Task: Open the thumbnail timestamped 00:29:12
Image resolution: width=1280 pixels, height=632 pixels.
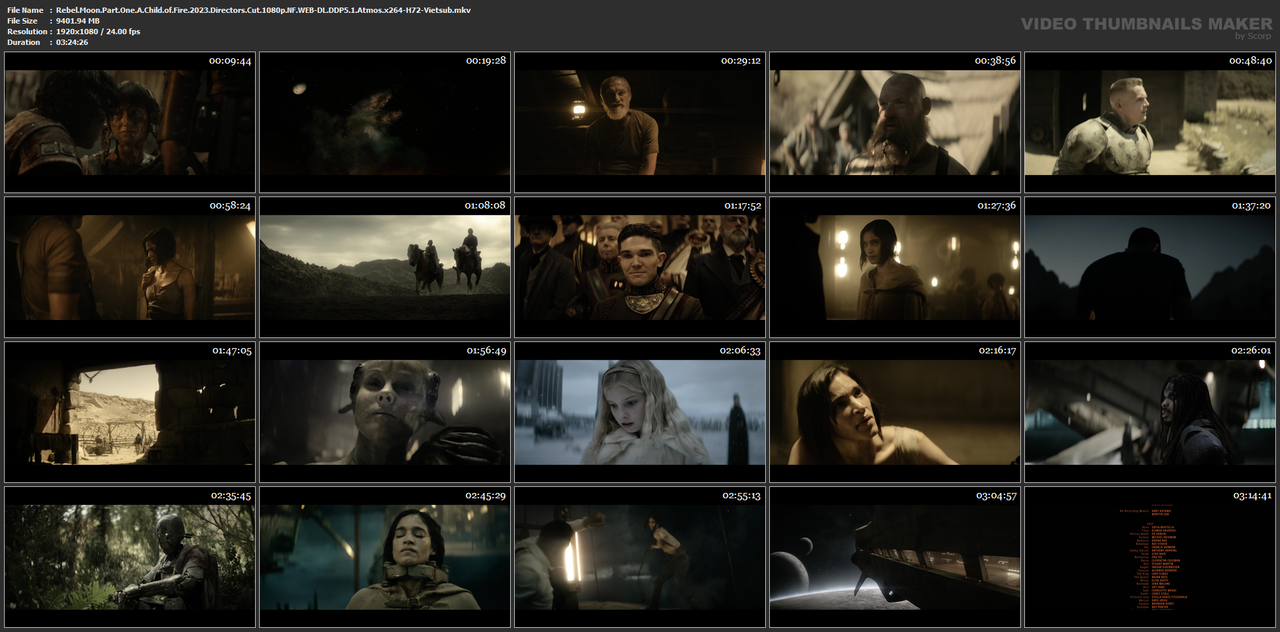Action: (640, 122)
